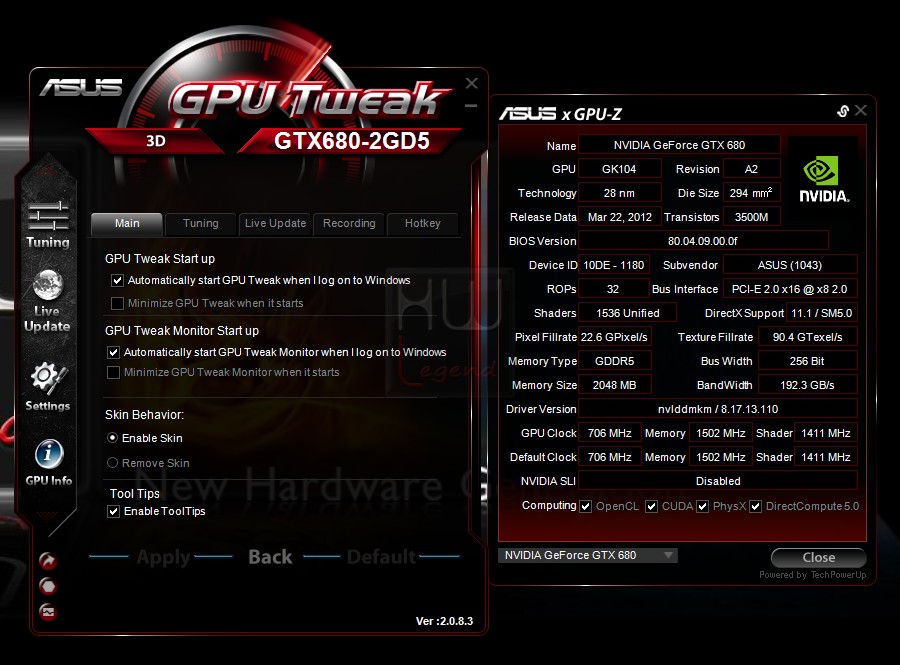Click the Close button in GPU-Z
Screen dimensions: 900x665
[818, 557]
